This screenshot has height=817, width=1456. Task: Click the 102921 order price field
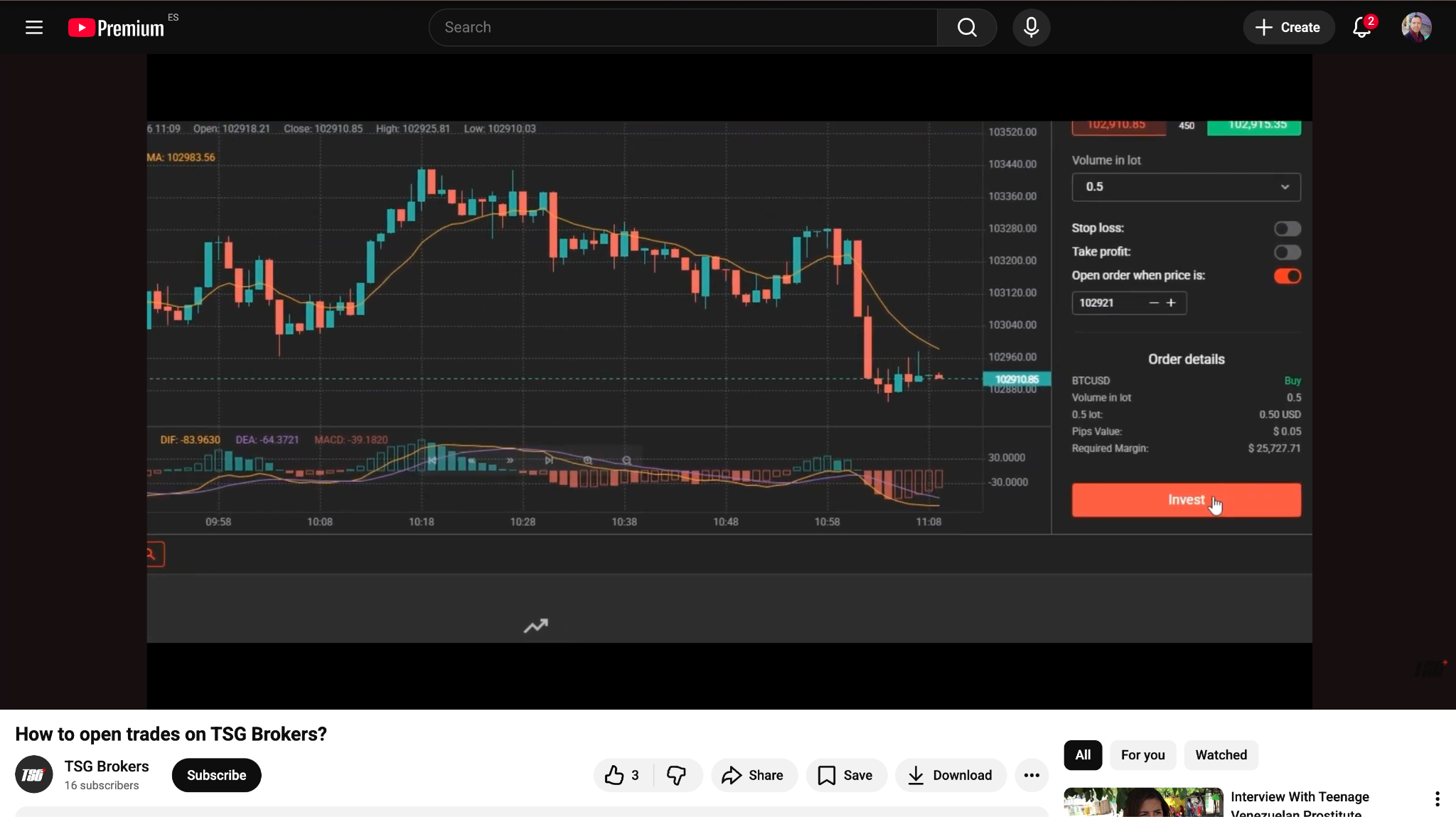click(1108, 303)
